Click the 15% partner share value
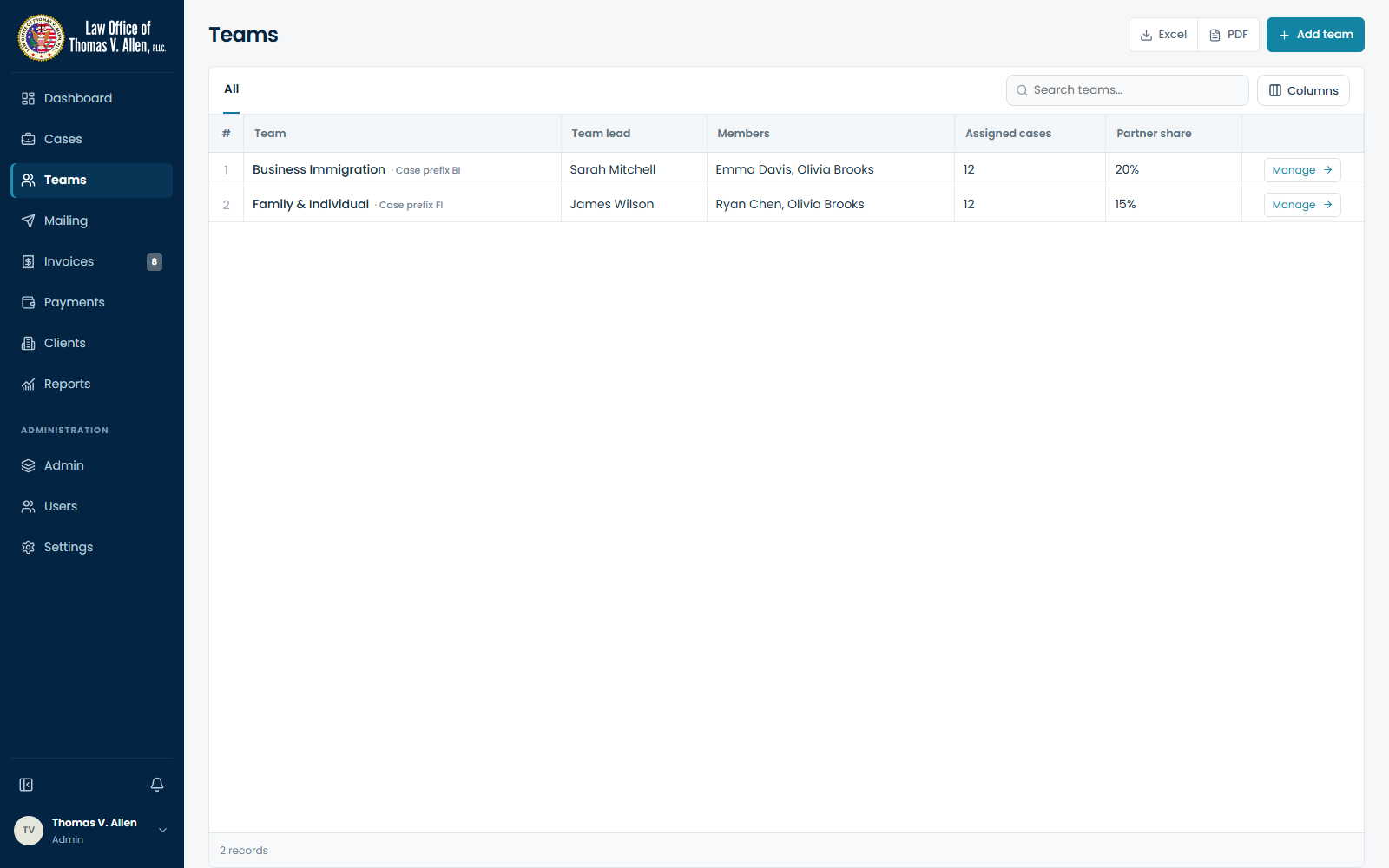1389x868 pixels. [1125, 204]
